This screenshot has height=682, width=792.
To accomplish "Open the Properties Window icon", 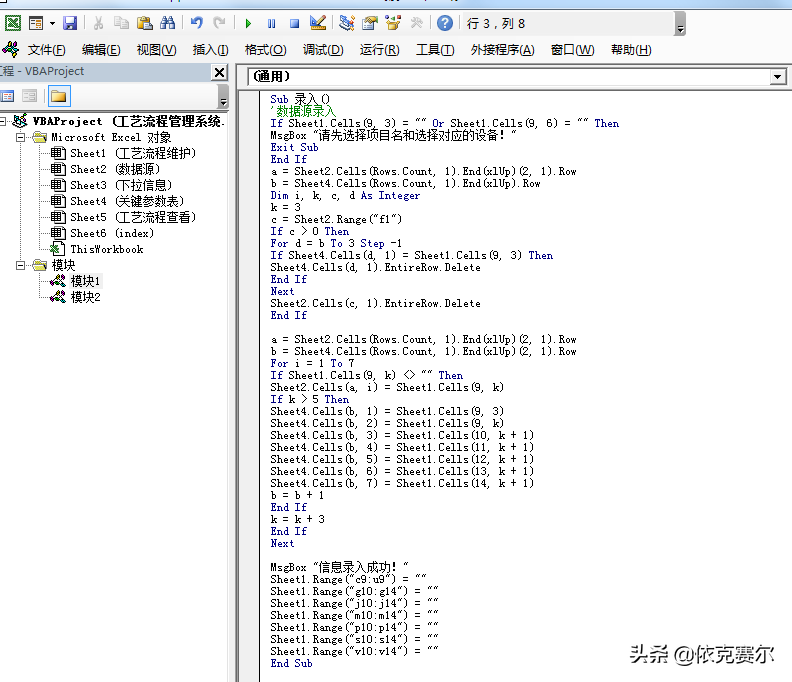I will pos(370,23).
